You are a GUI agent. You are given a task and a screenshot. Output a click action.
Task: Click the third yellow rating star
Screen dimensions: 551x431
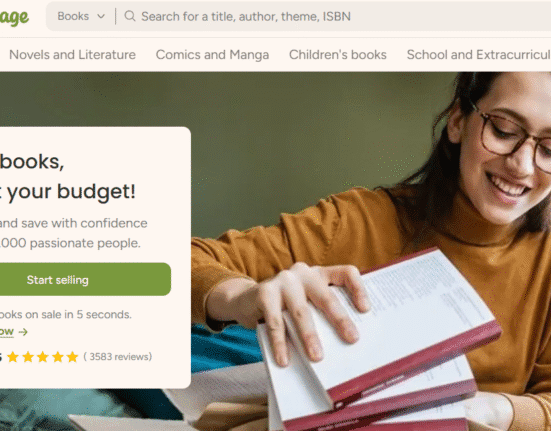coord(43,357)
